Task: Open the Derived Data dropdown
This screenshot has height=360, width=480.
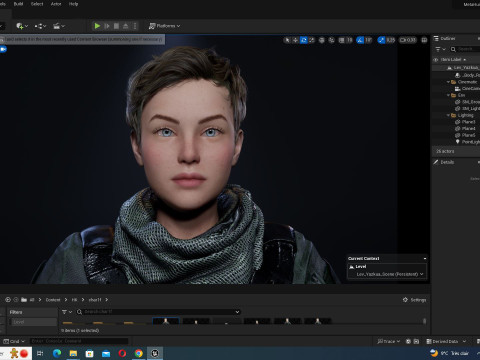Action: 446,341
